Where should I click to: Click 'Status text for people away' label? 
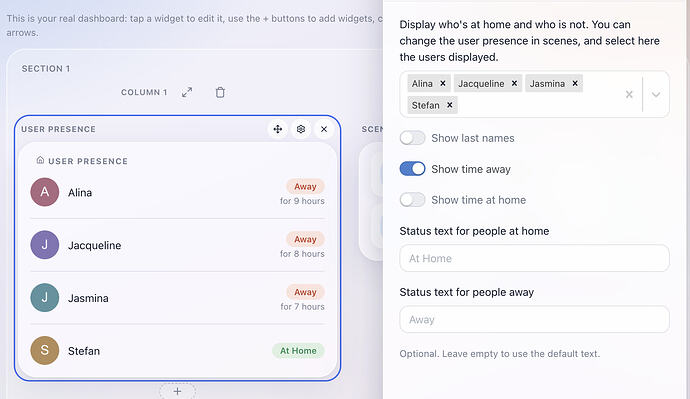(466, 292)
